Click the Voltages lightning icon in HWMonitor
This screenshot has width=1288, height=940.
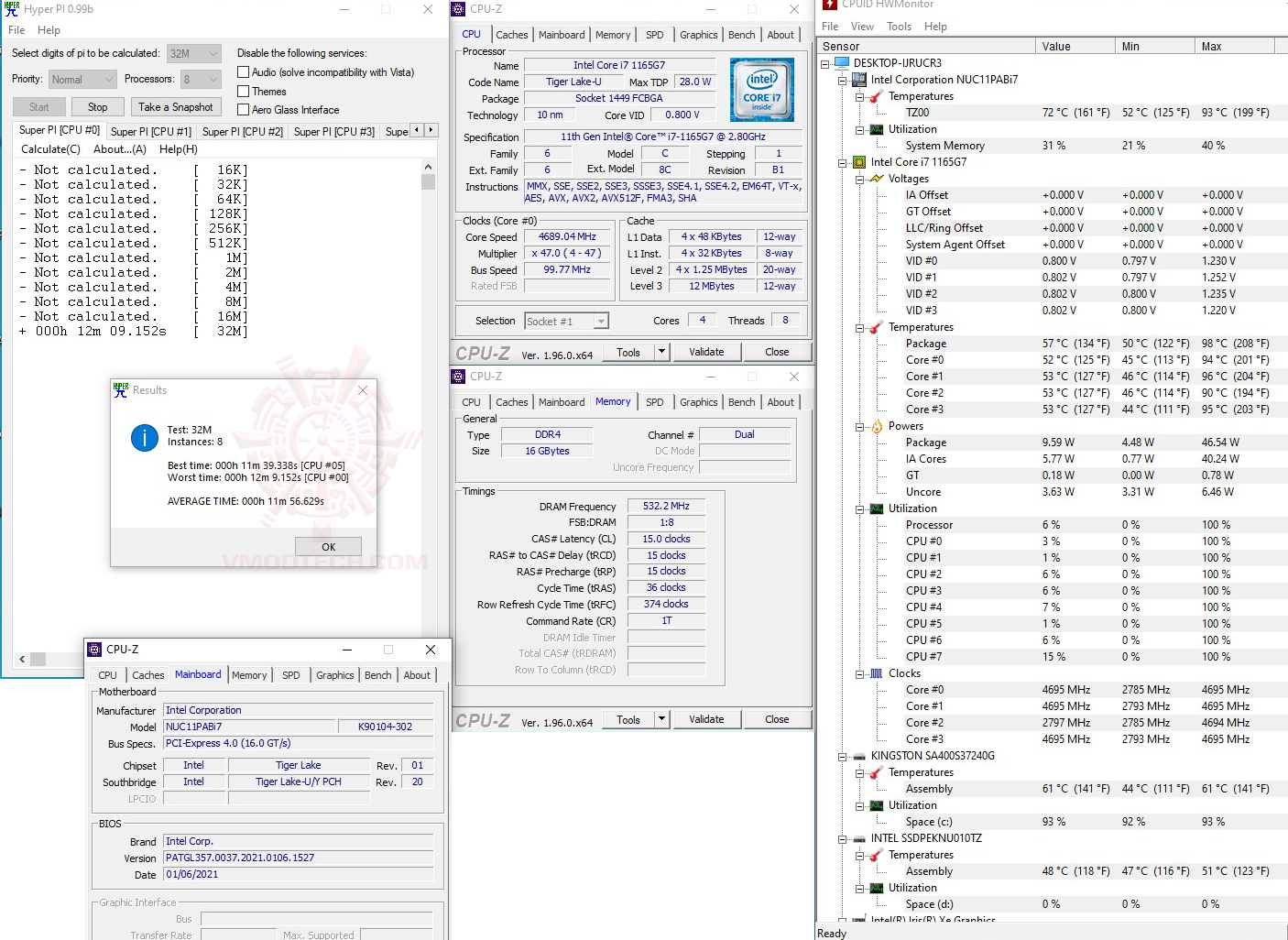point(877,179)
